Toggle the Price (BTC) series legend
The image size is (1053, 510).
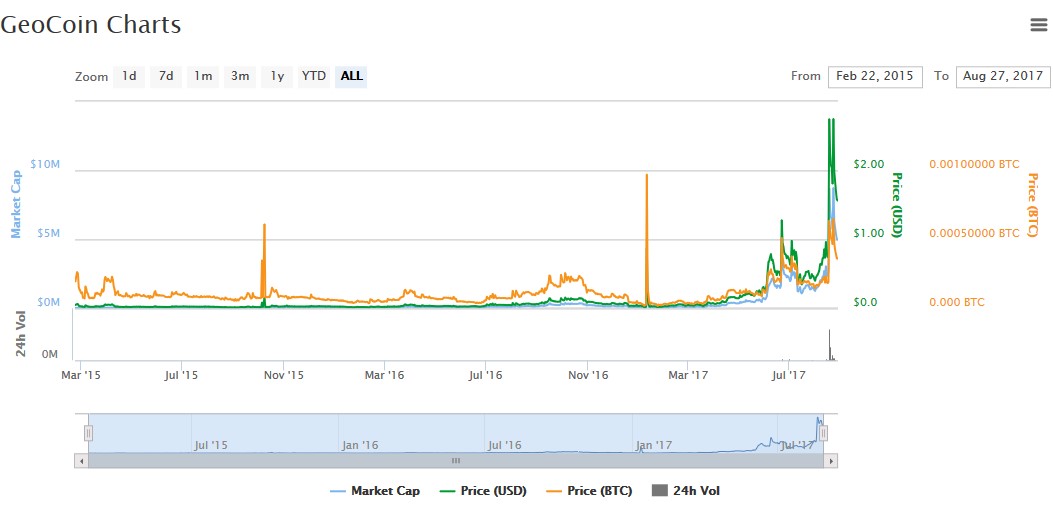click(589, 491)
